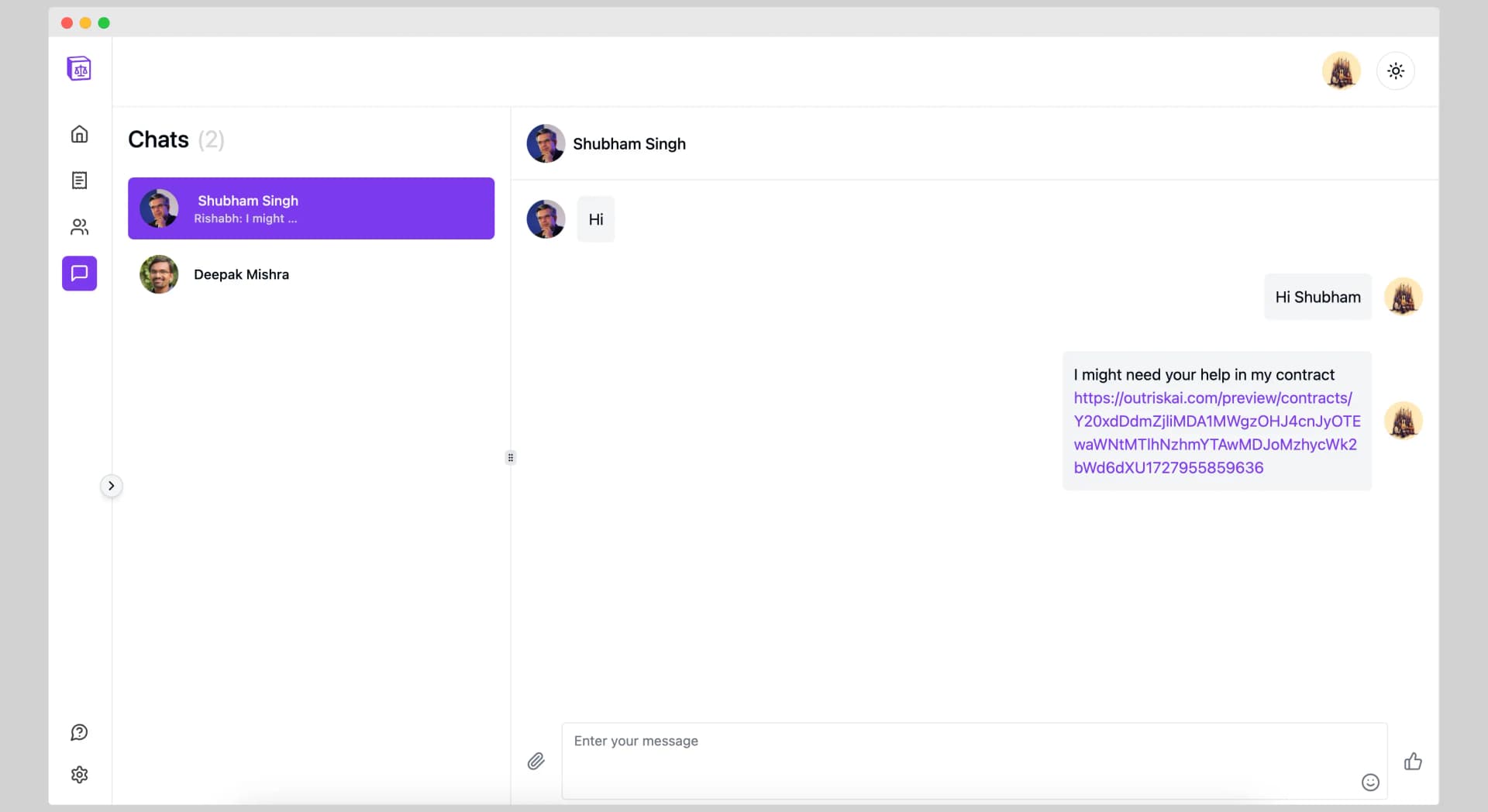1488x812 pixels.
Task: Open settings gear in sidebar
Action: [79, 775]
